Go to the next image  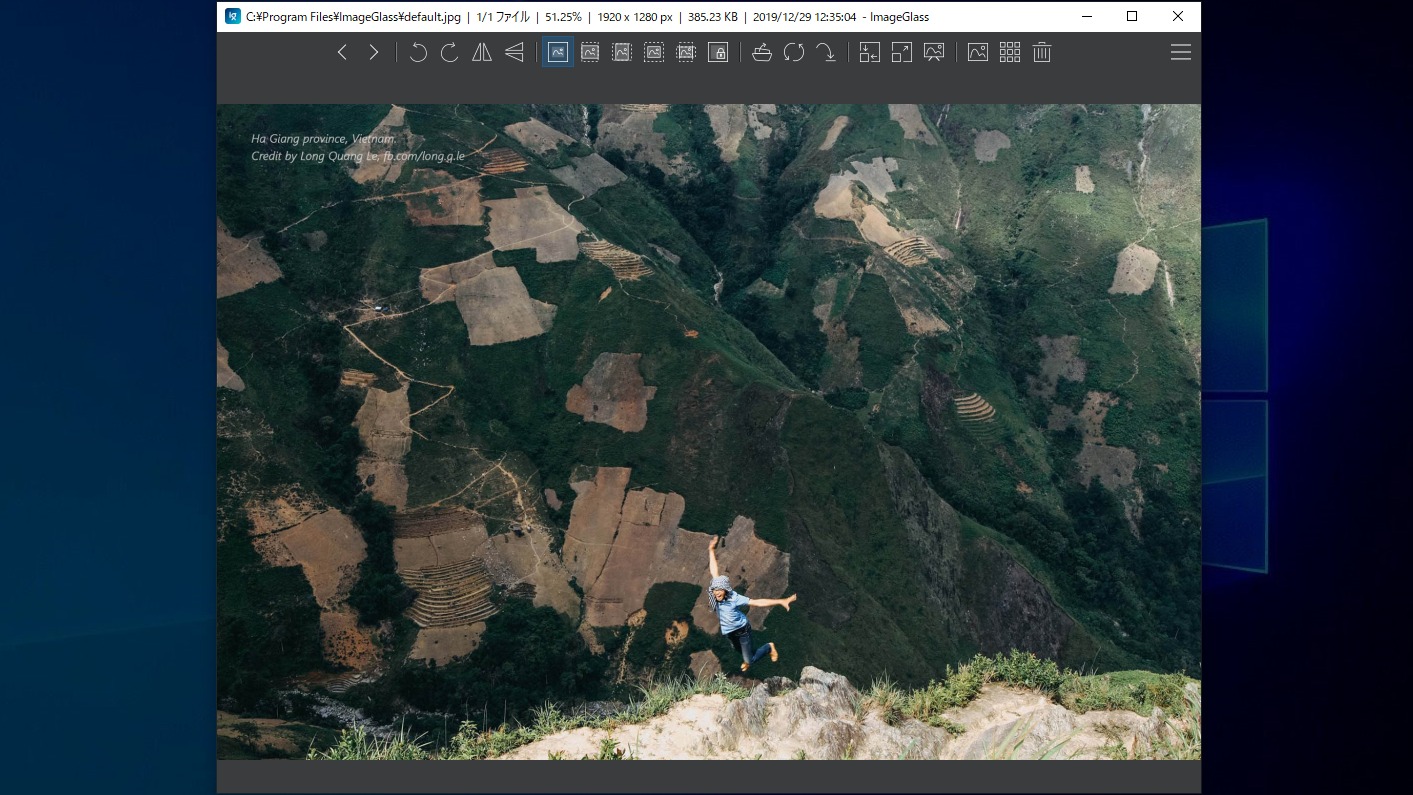click(x=374, y=52)
